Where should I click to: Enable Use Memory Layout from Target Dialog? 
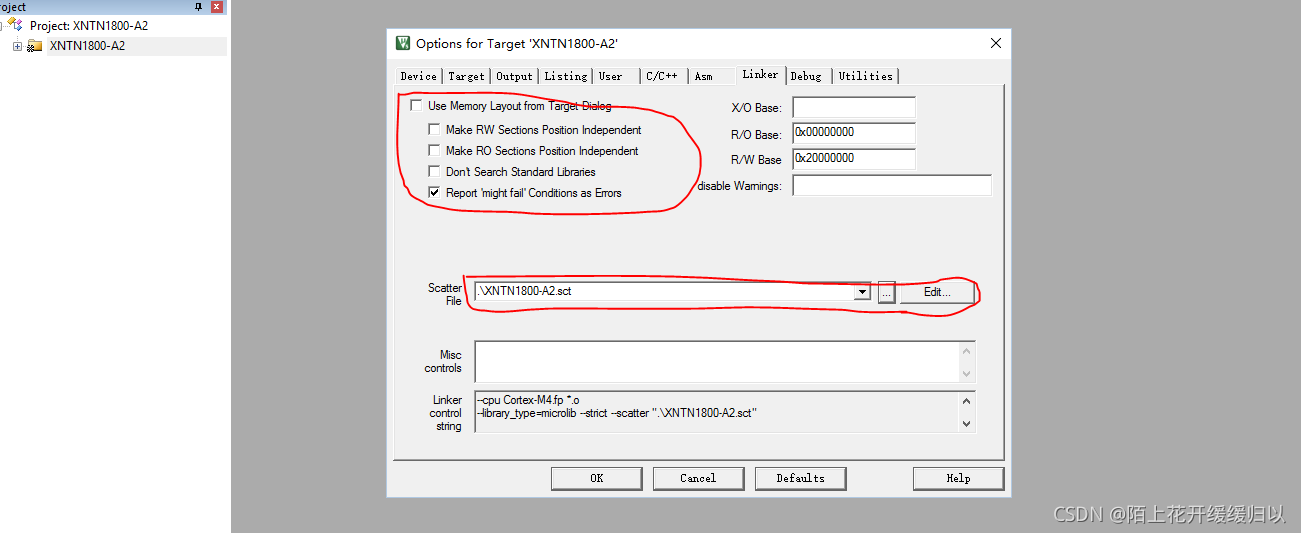pyautogui.click(x=416, y=105)
